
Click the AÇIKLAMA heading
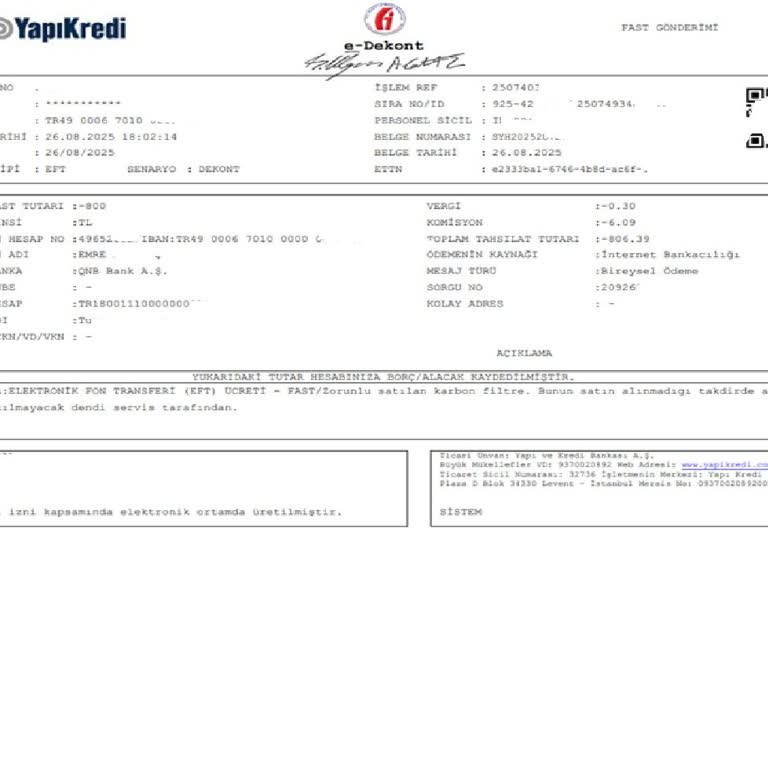tap(524, 353)
